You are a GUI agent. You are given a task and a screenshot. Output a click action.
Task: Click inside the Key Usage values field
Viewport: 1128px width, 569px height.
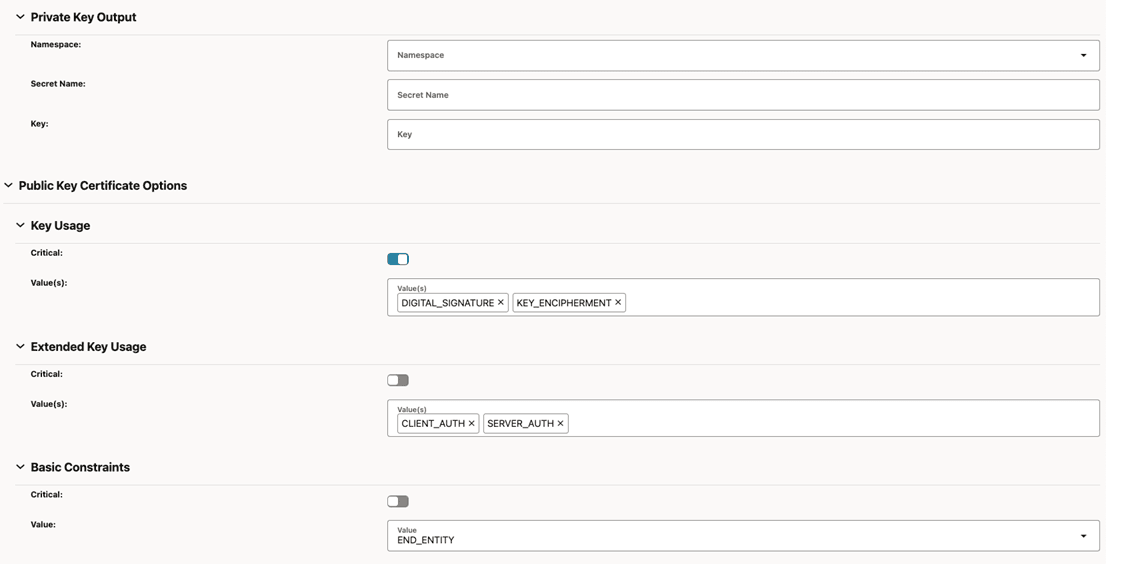[x=860, y=302]
